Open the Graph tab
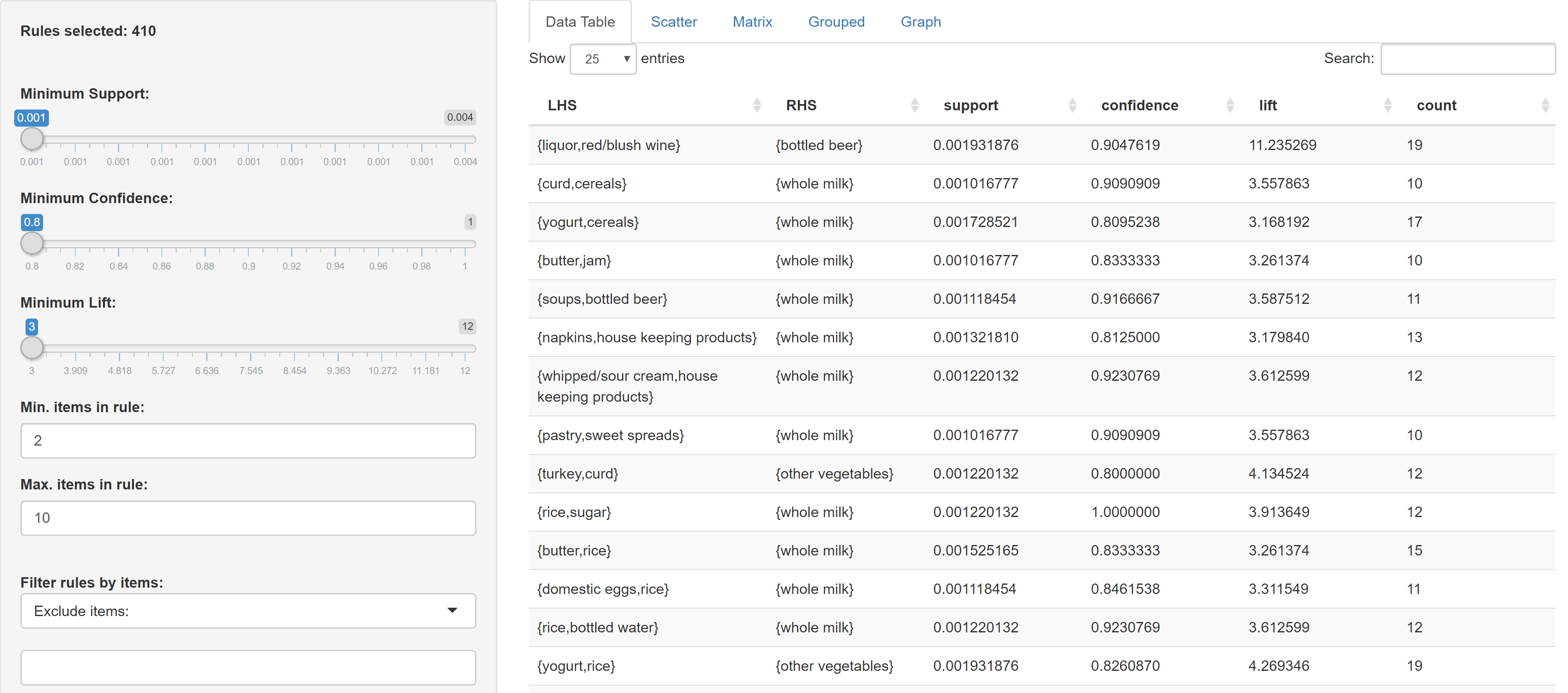The image size is (1568, 693). pos(920,22)
